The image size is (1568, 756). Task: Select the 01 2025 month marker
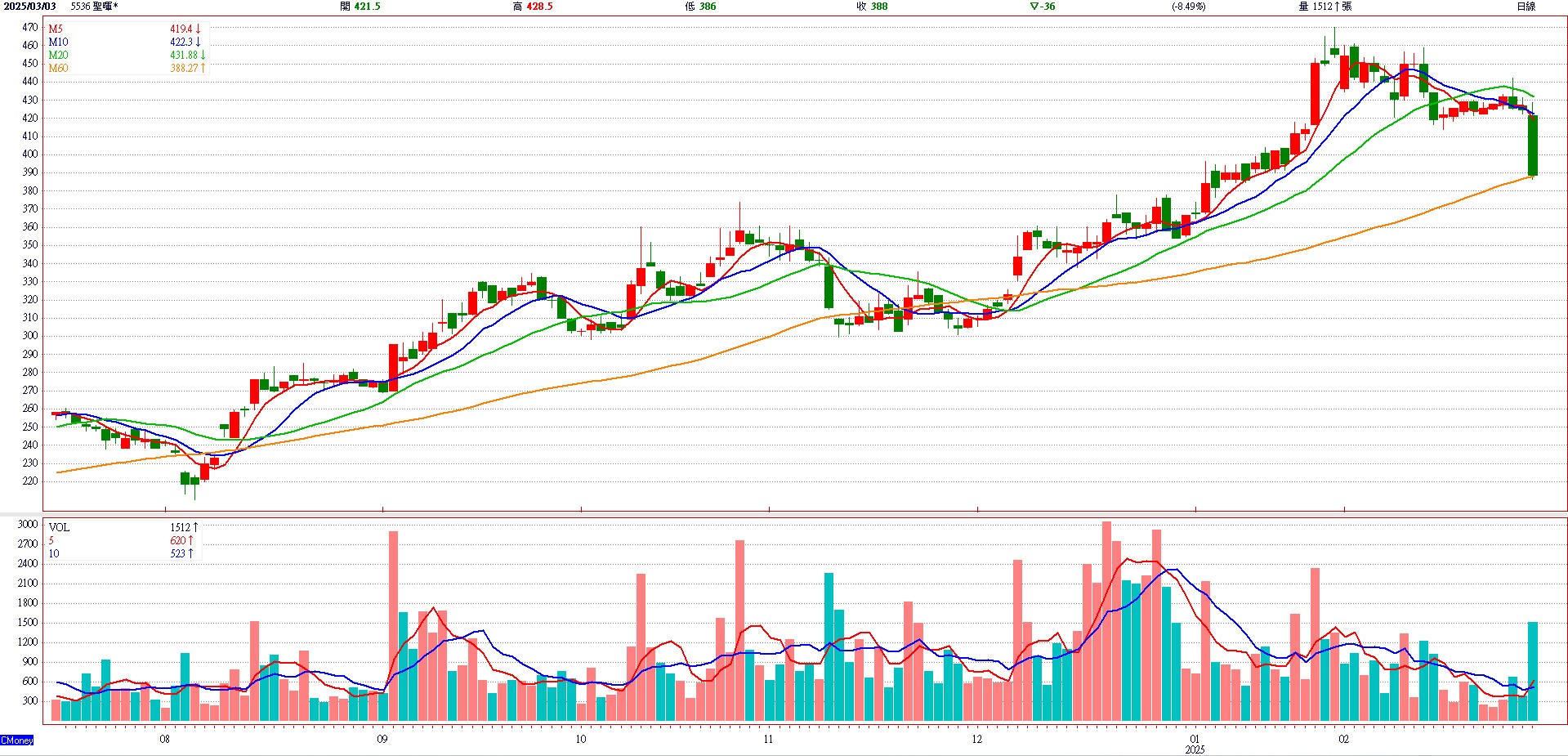[1195, 744]
